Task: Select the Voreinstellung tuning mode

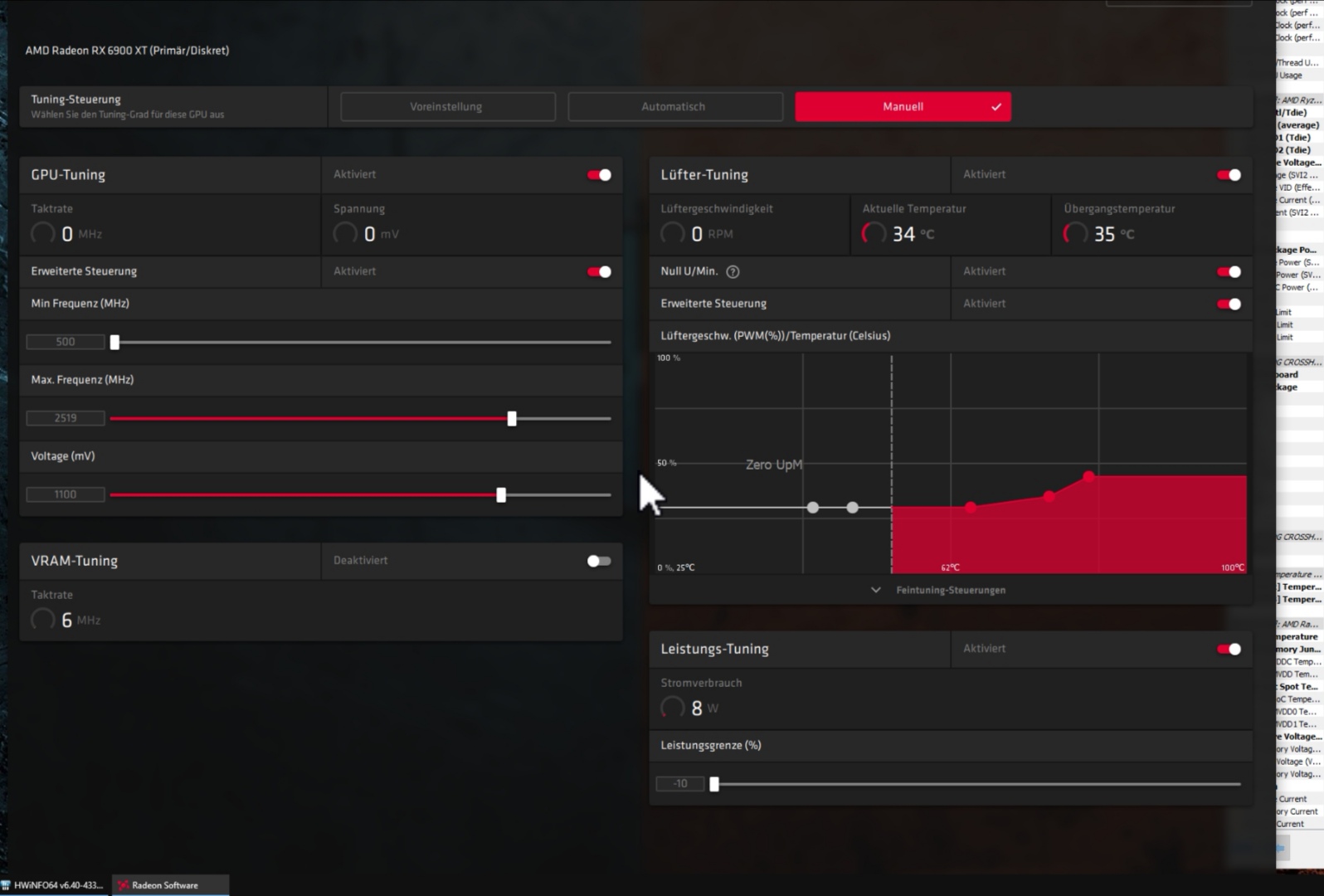Action: click(447, 106)
